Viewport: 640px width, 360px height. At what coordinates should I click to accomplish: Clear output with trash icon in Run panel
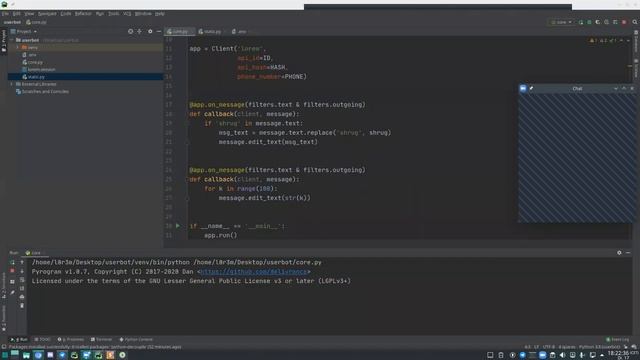pos(22,305)
